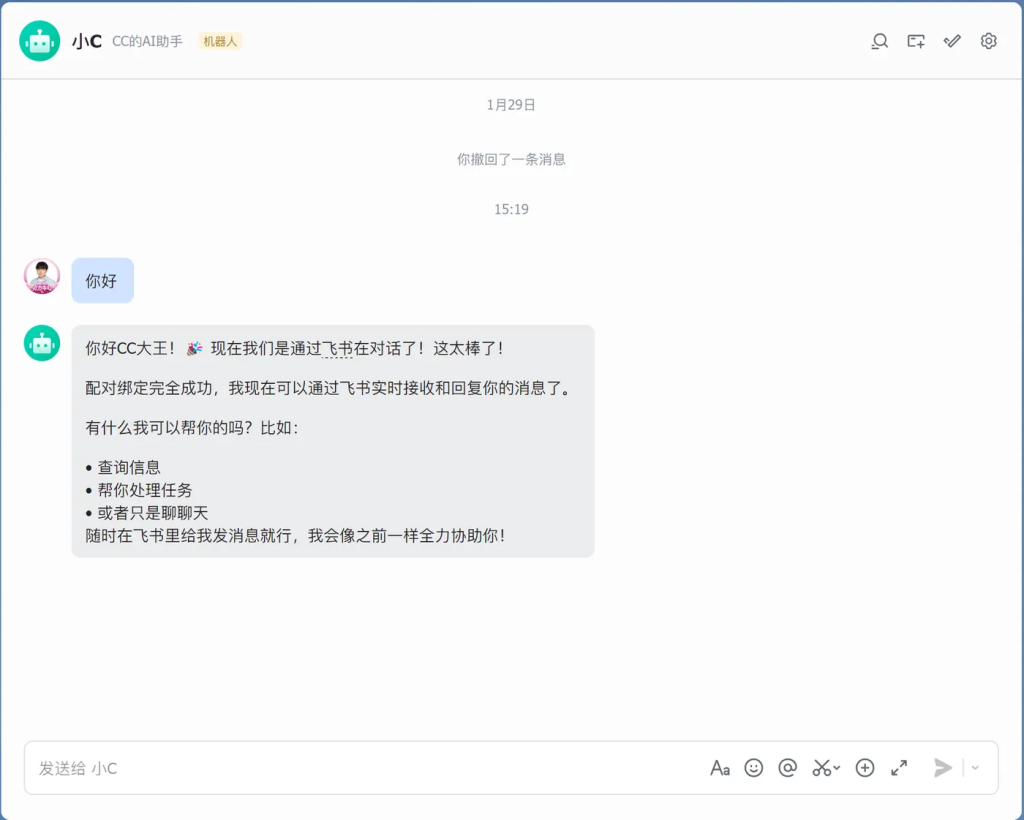Screen dimensions: 1024x820
Task: Click the add-to-group icon in header
Action: coord(916,41)
